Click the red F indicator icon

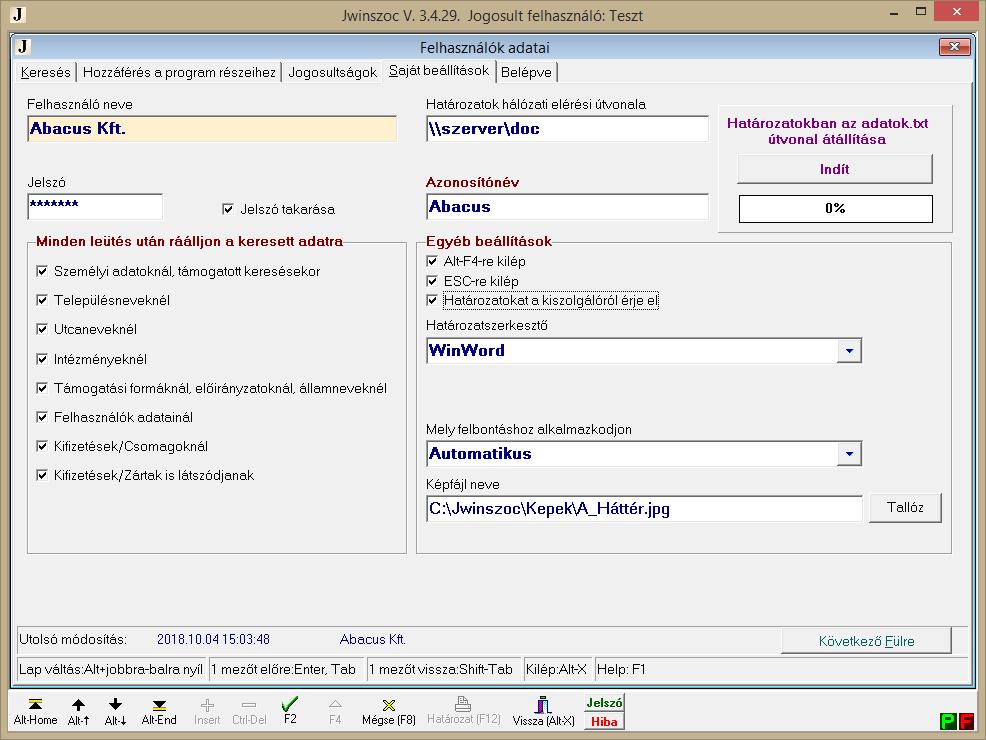[x=966, y=721]
